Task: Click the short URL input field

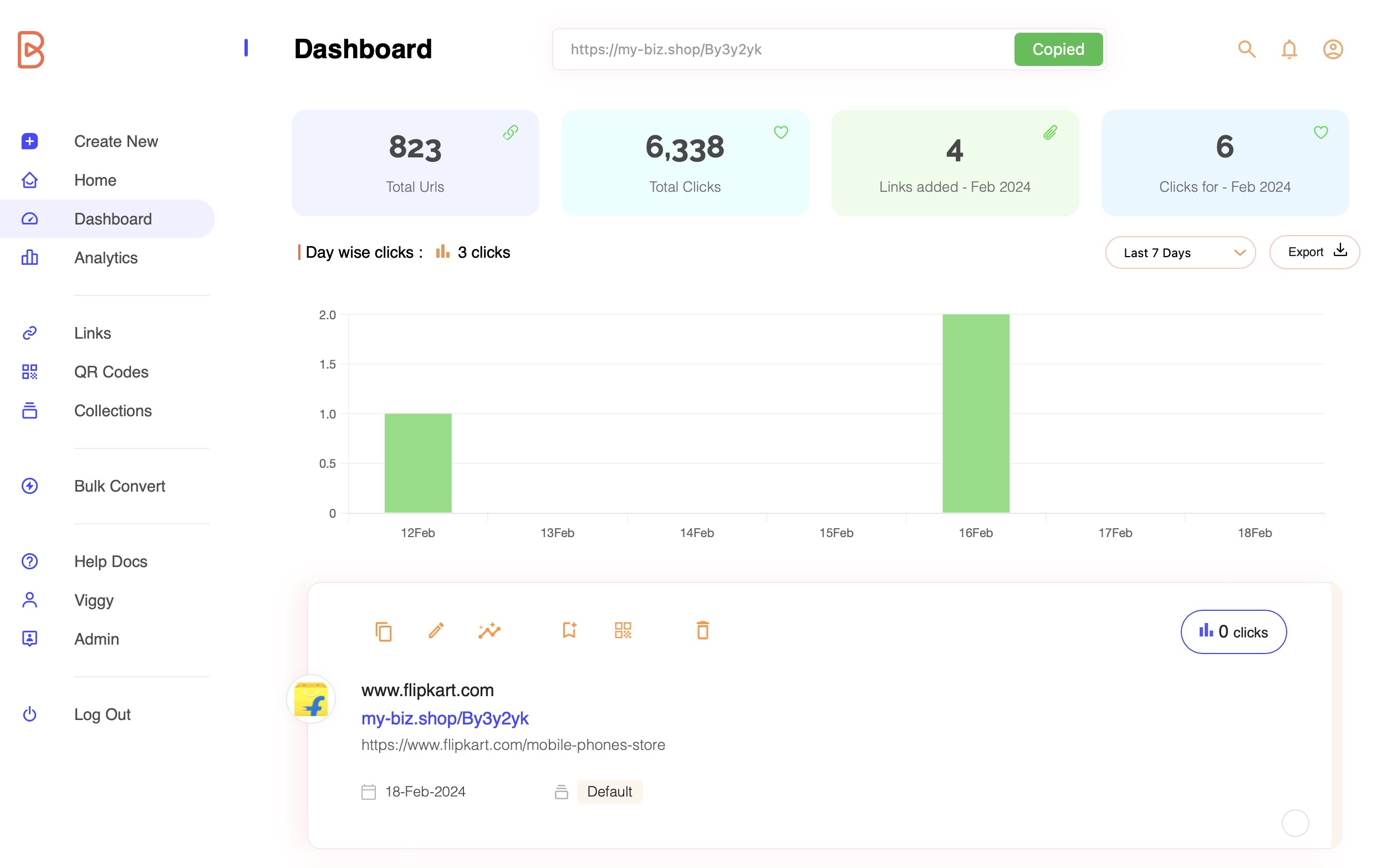Action: (781, 49)
